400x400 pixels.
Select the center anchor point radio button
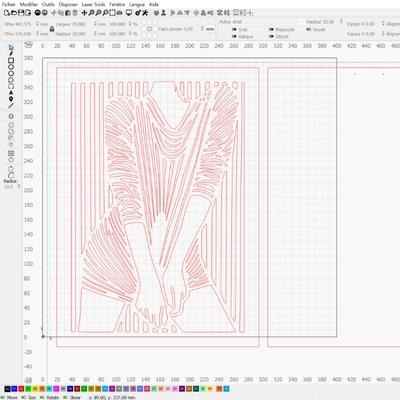[x=149, y=29]
